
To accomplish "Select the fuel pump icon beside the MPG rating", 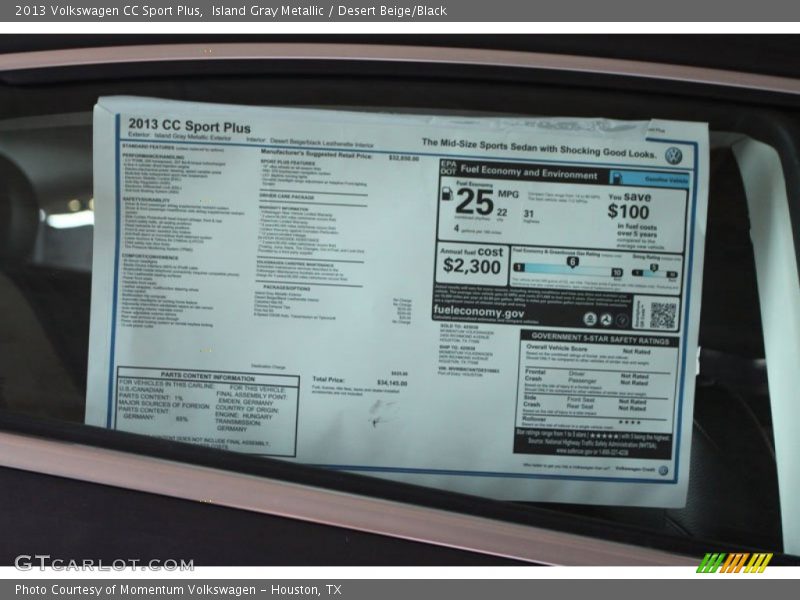I will 446,195.
